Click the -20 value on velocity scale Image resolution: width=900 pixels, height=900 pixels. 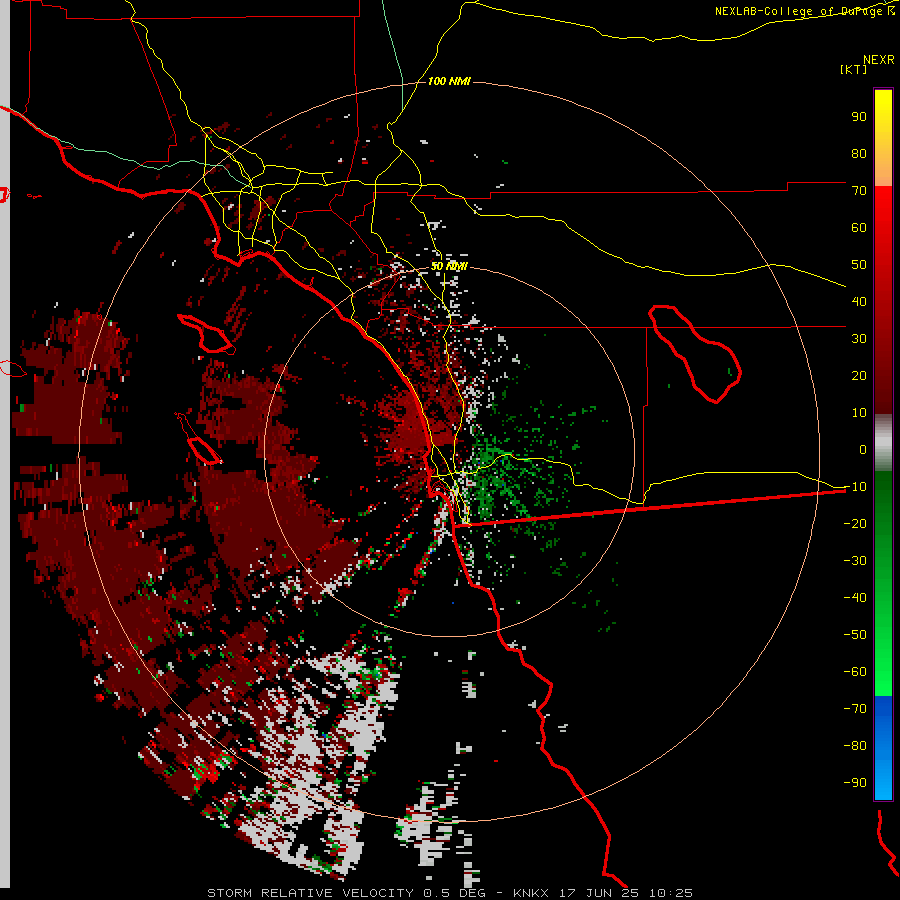coord(855,523)
